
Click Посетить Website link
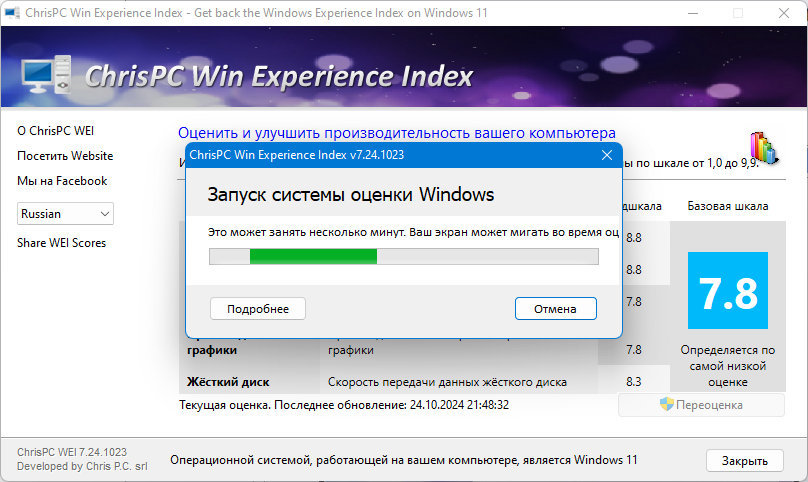pyautogui.click(x=65, y=156)
